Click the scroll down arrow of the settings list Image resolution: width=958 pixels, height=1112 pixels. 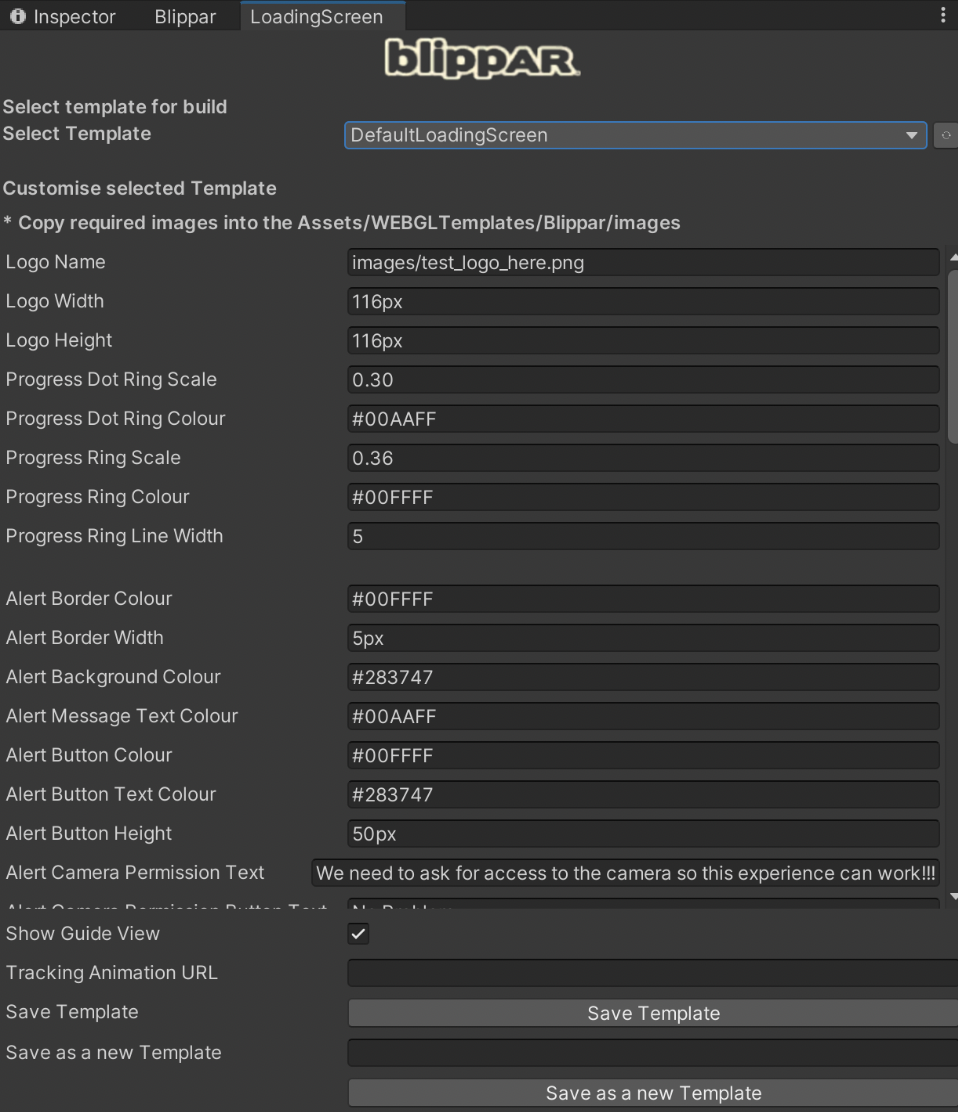(952, 897)
